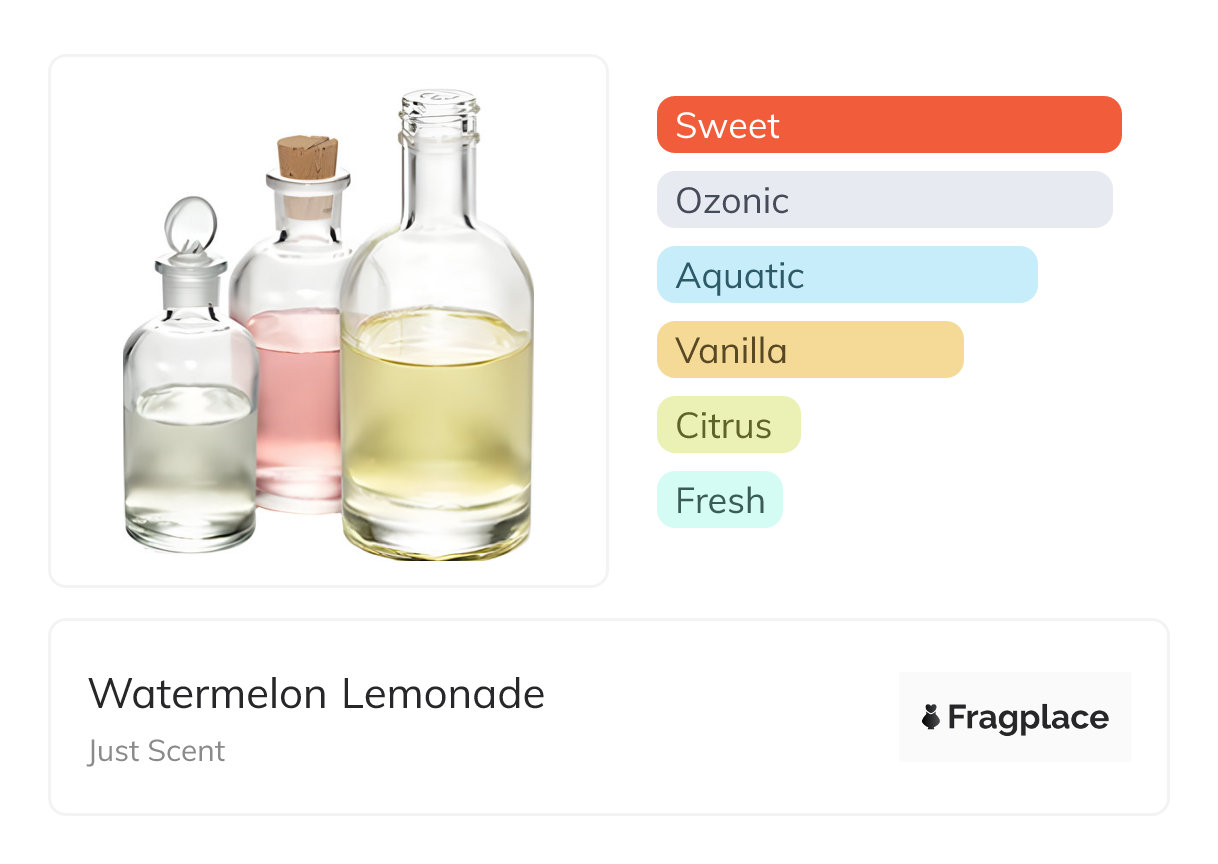
Task: Click the Fragplace logo icon
Action: pos(931,717)
